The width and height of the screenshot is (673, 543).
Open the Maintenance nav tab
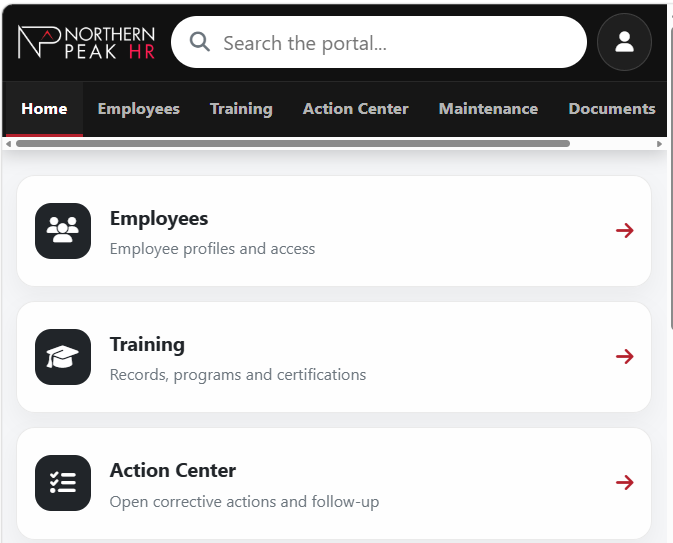pos(488,109)
